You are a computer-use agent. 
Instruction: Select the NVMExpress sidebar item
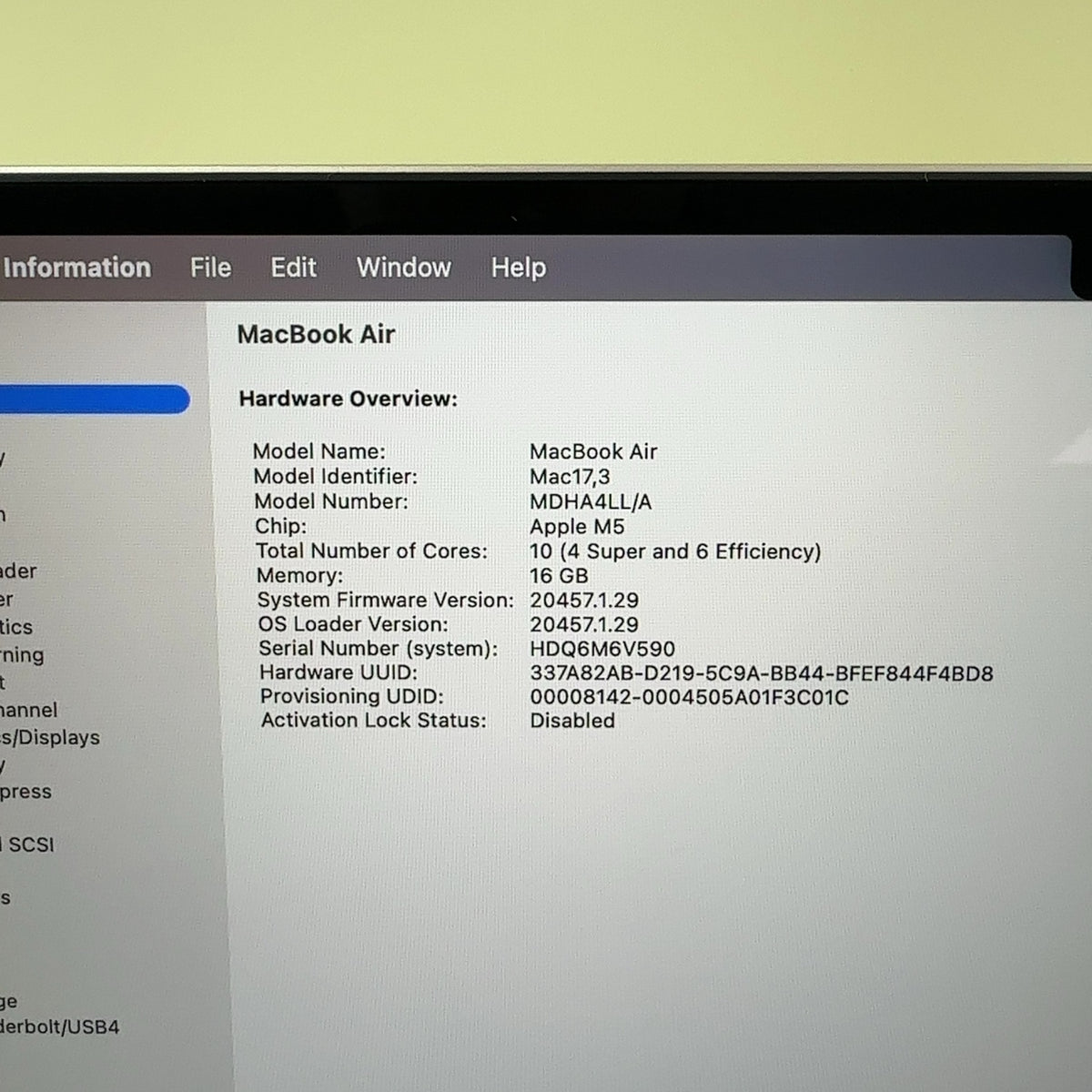pos(25,792)
